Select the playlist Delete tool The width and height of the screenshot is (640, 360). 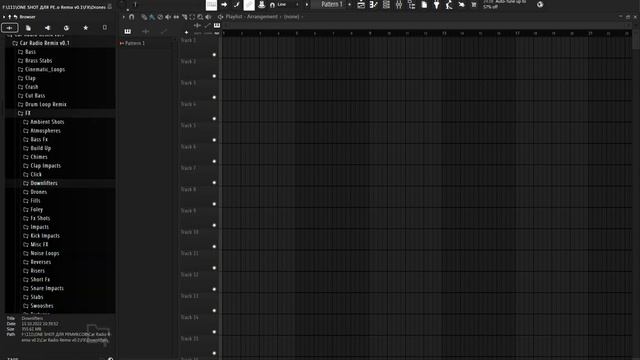coord(160,17)
